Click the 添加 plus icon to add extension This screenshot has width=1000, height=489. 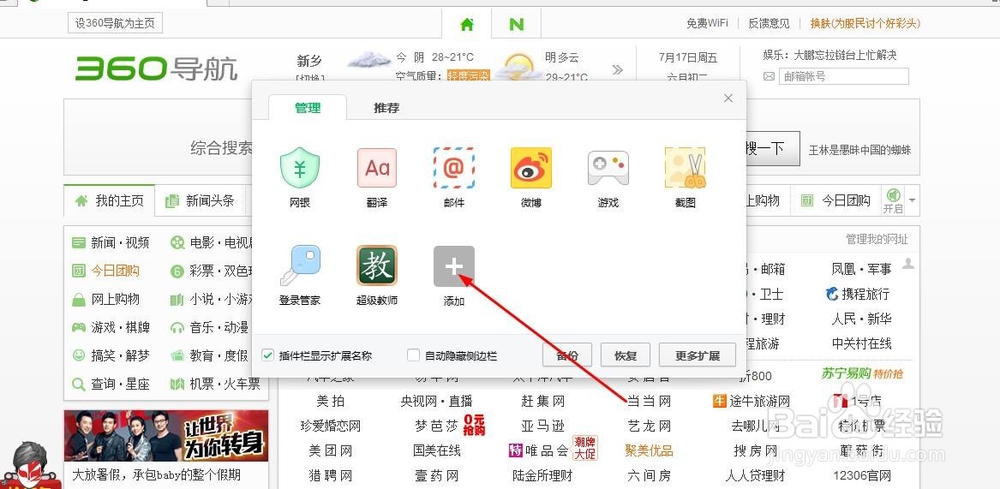(453, 266)
